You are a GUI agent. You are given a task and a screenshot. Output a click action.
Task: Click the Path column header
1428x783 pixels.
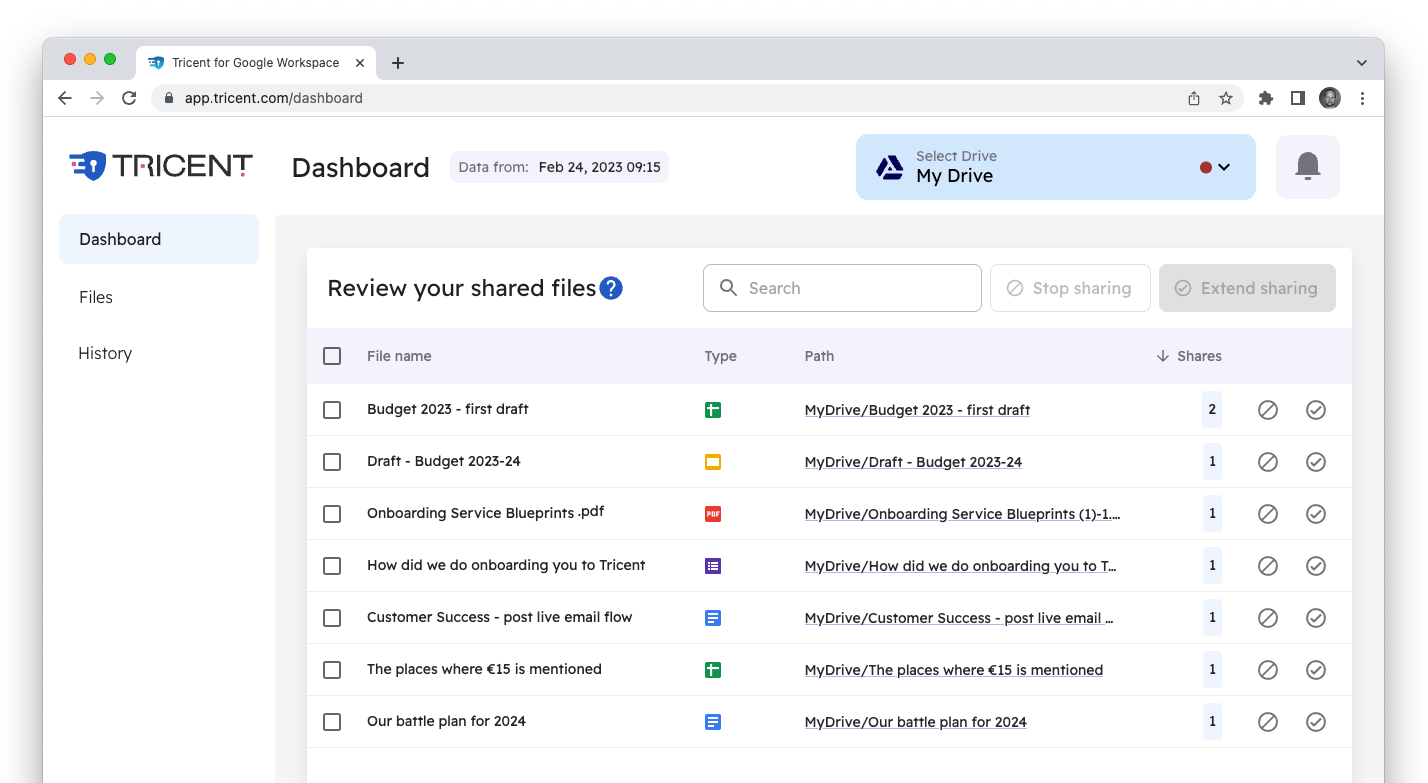coord(819,356)
